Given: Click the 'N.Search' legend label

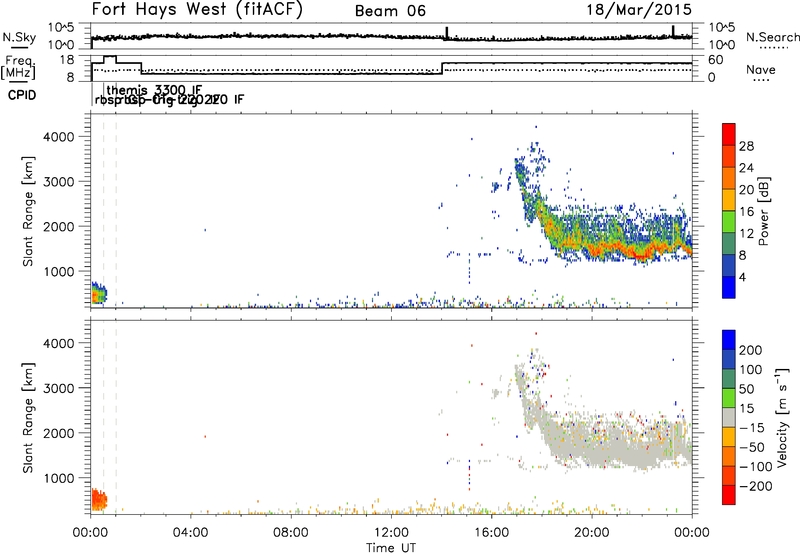Looking at the screenshot, I should [x=772, y=37].
